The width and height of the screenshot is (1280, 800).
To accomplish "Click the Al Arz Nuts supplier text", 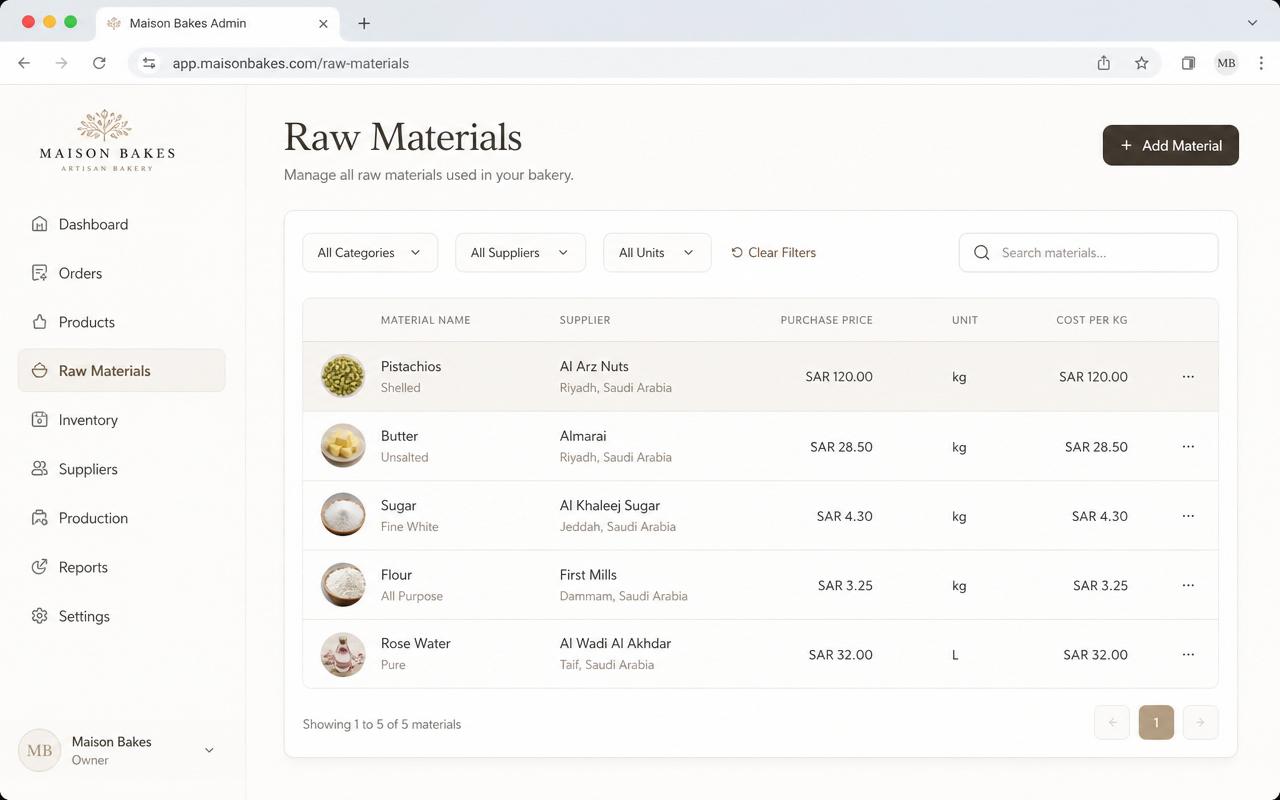I will (x=594, y=366).
